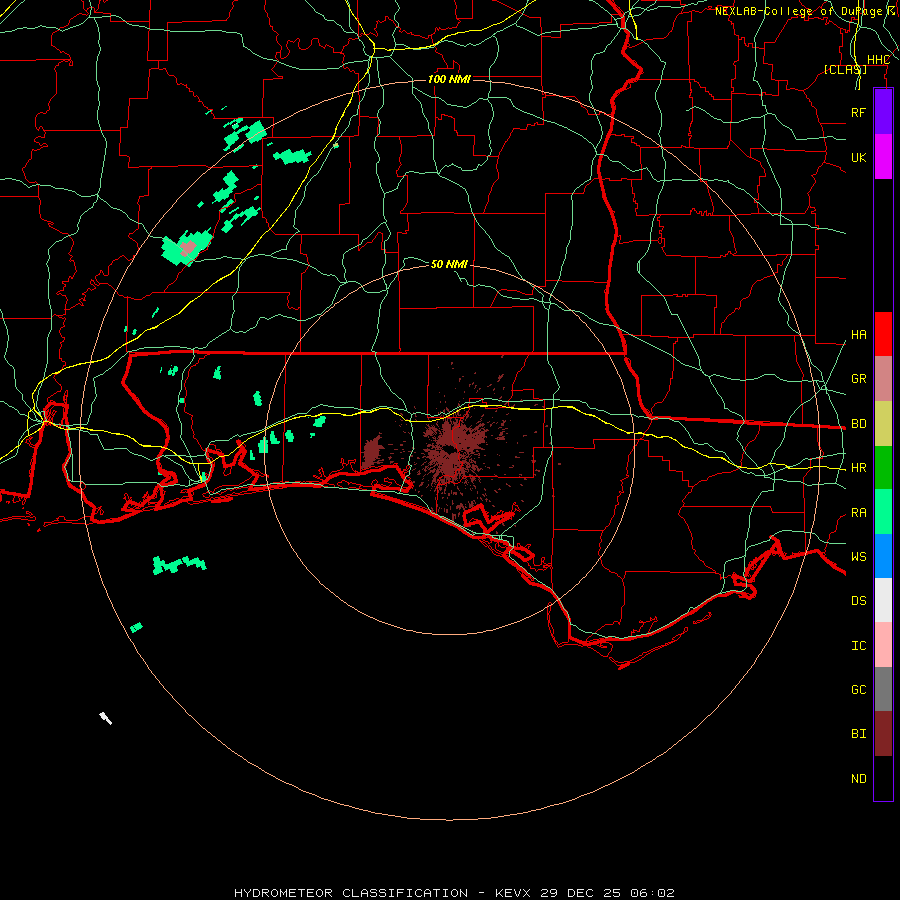This screenshot has width=900, height=900.
Task: Click the RA legend label
Action: pyautogui.click(x=858, y=512)
